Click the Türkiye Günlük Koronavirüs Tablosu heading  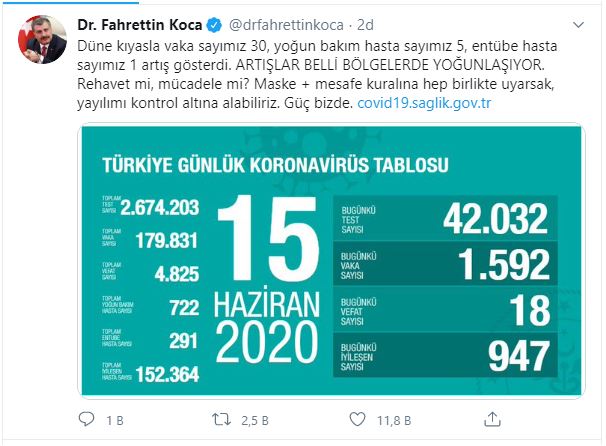[270, 161]
